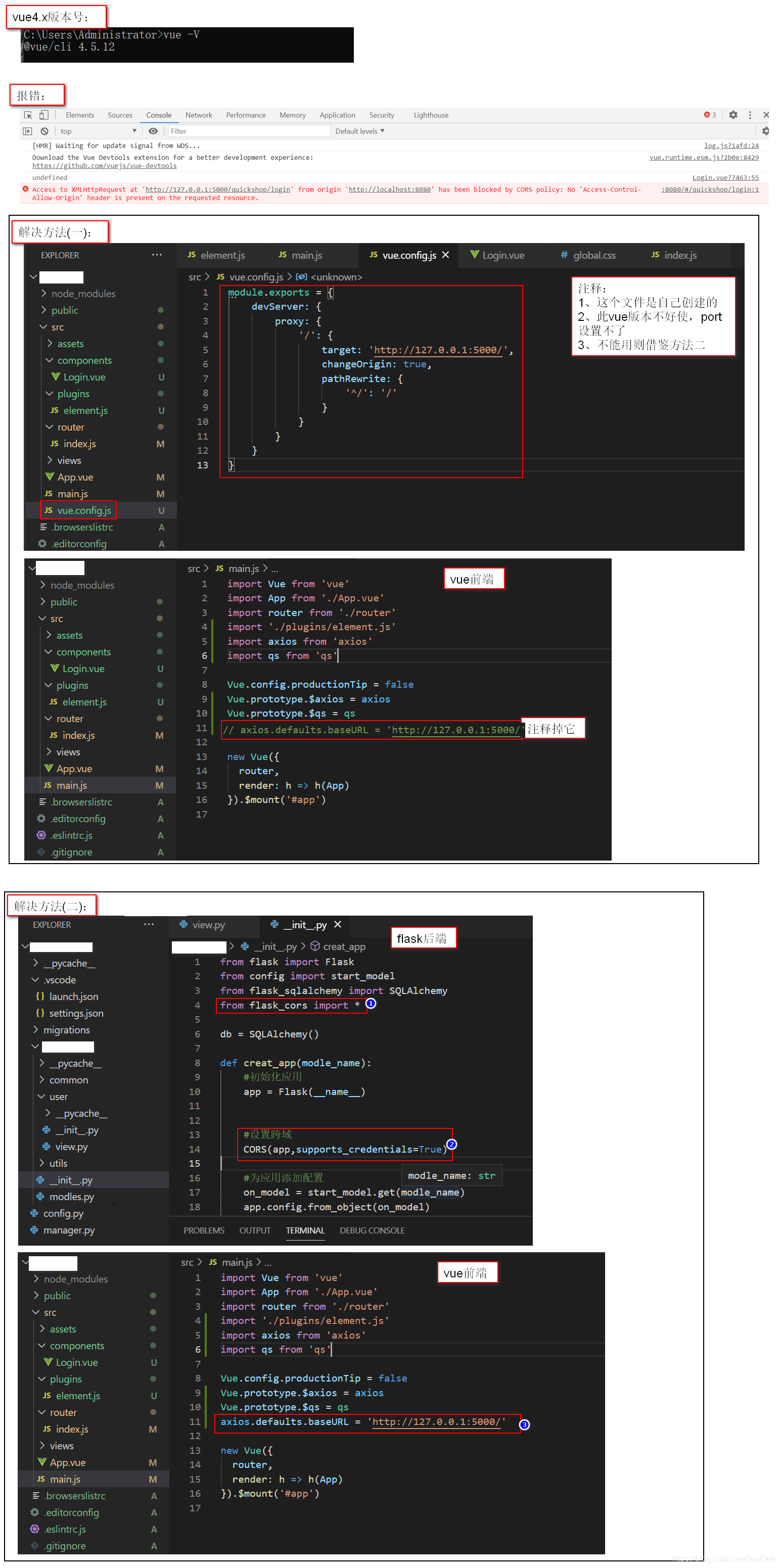780x1568 pixels.
Task: Open launch.json in flask explorer
Action: 73,997
